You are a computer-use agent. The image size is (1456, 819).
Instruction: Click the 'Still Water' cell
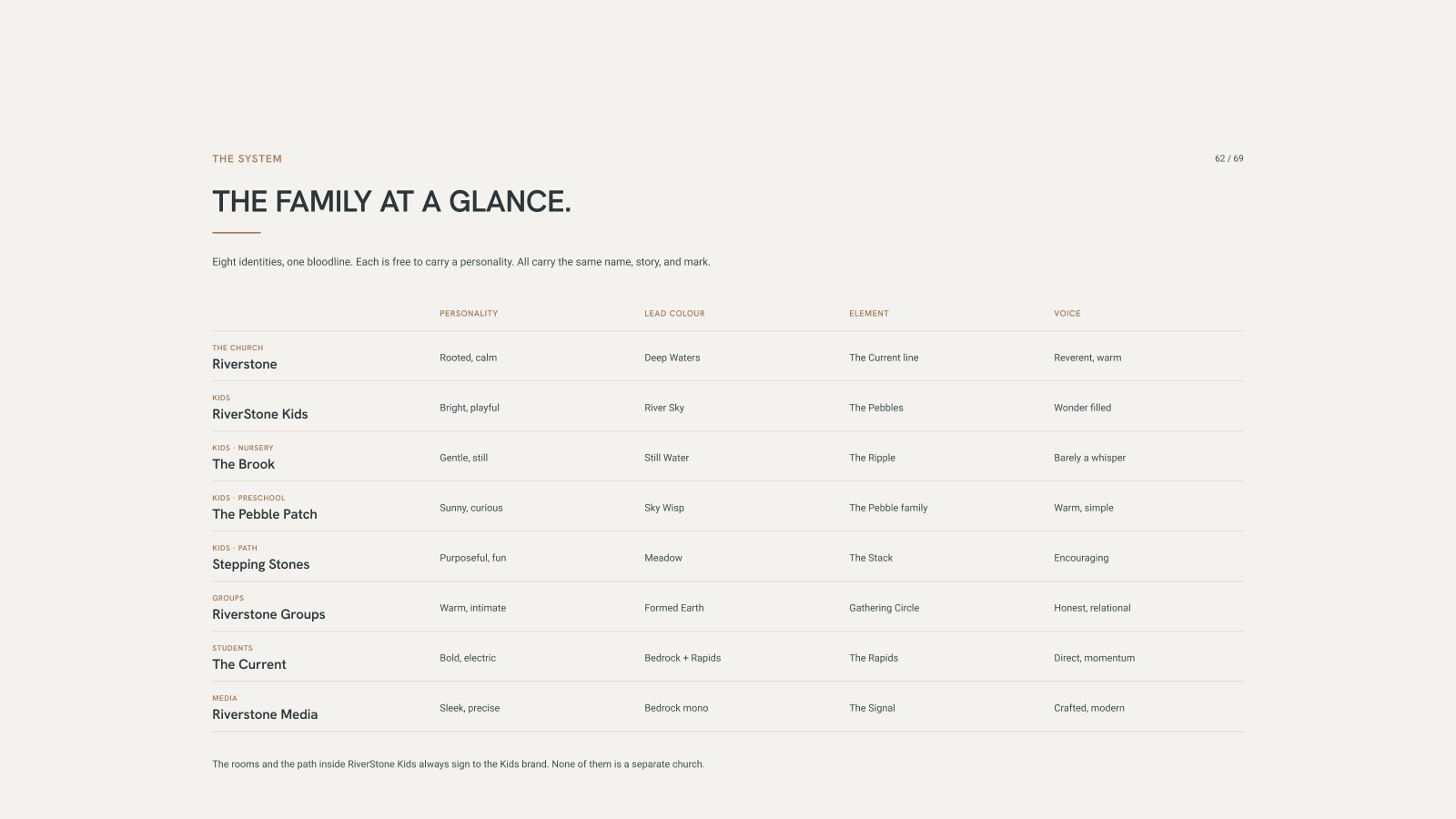coord(666,458)
